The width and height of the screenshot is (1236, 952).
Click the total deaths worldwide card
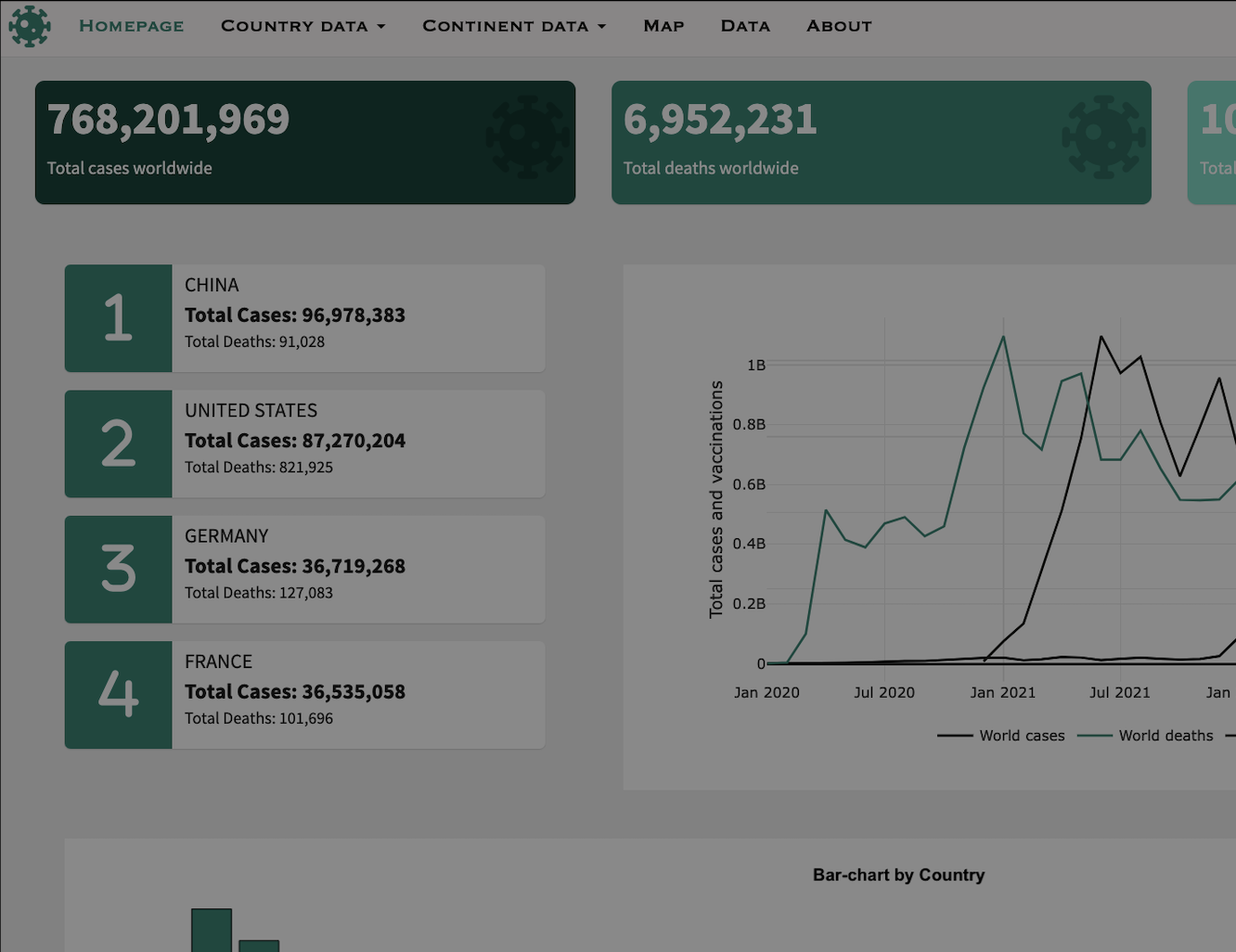(882, 143)
